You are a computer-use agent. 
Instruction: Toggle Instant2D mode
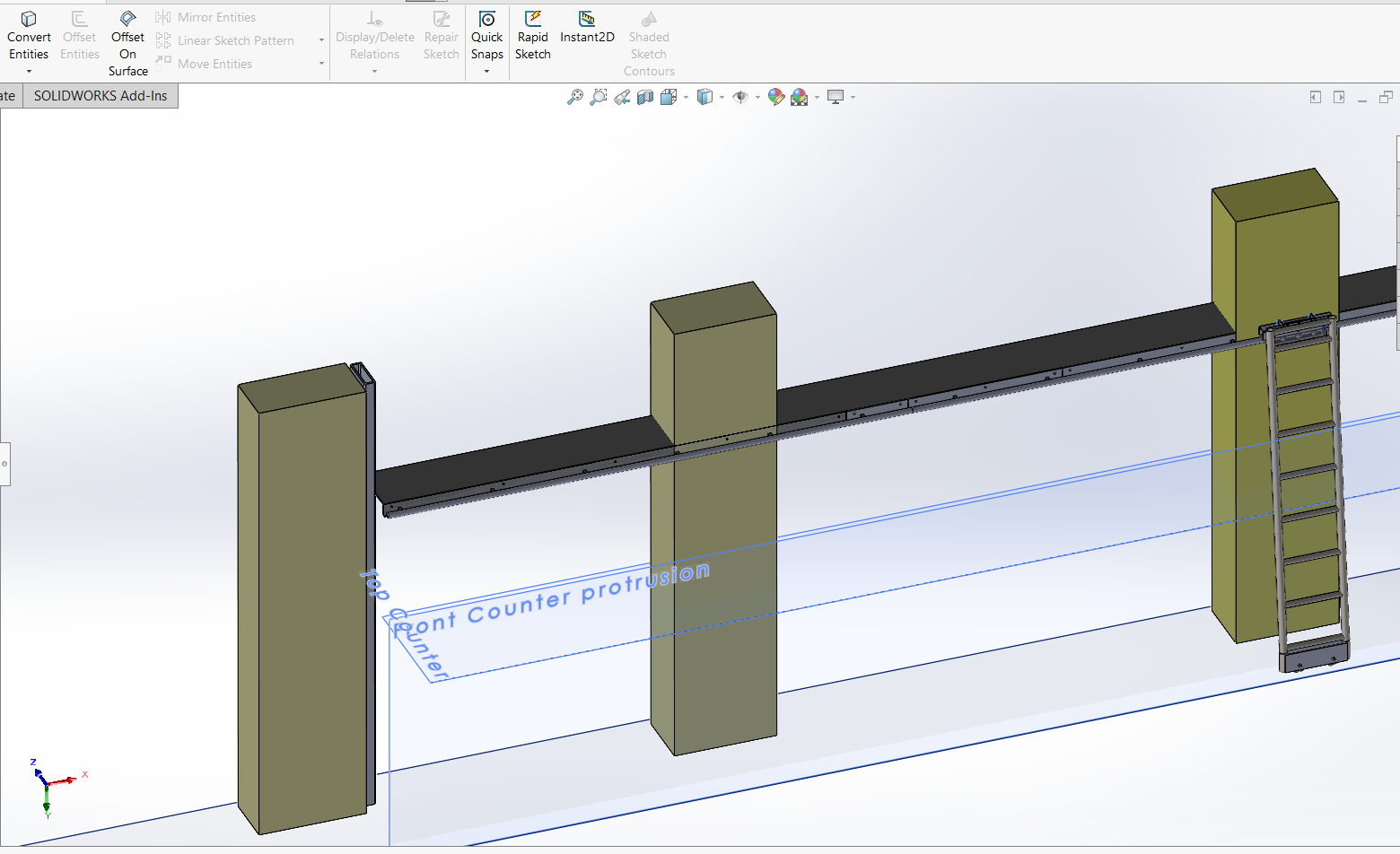click(587, 27)
